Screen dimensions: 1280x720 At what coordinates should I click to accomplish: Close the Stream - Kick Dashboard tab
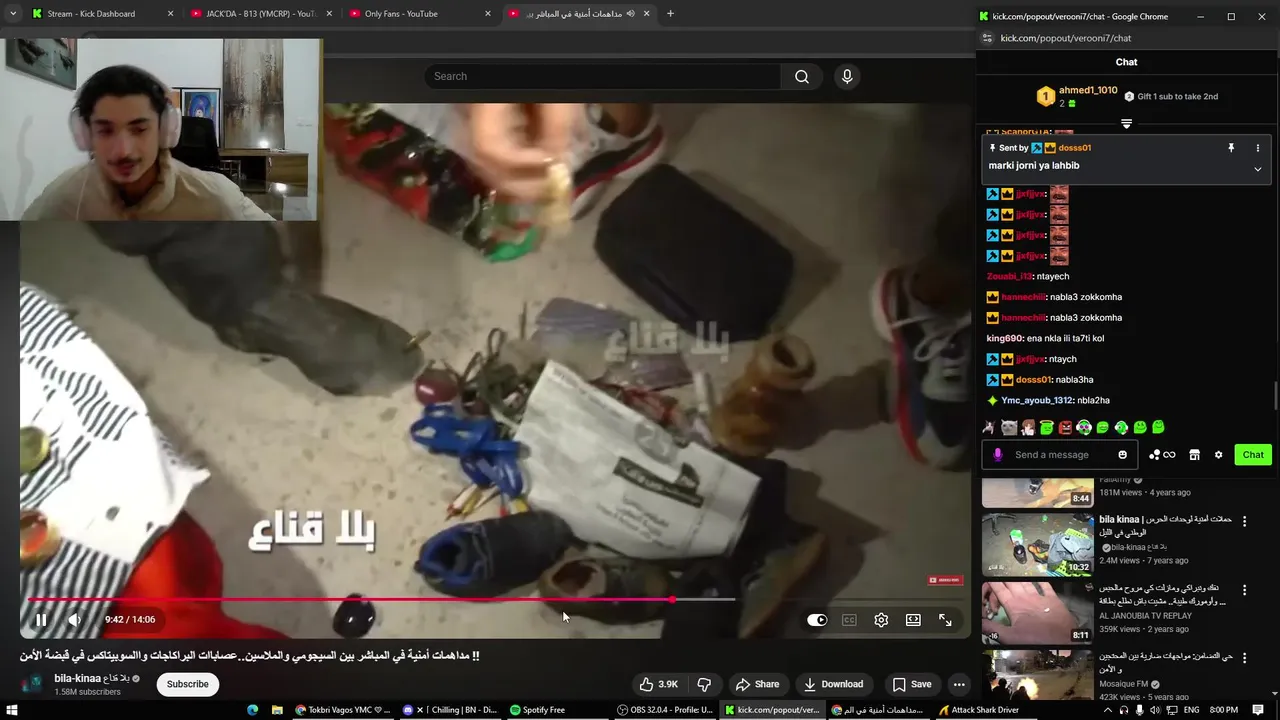[170, 14]
